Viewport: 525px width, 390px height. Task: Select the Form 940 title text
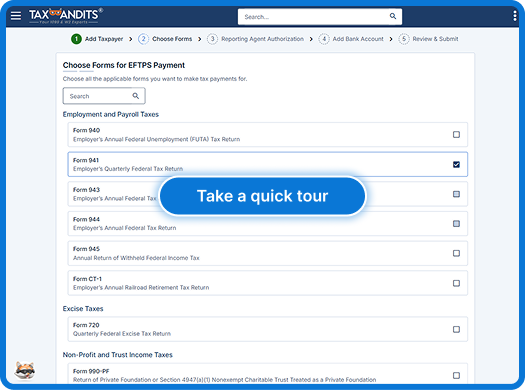[x=86, y=130]
